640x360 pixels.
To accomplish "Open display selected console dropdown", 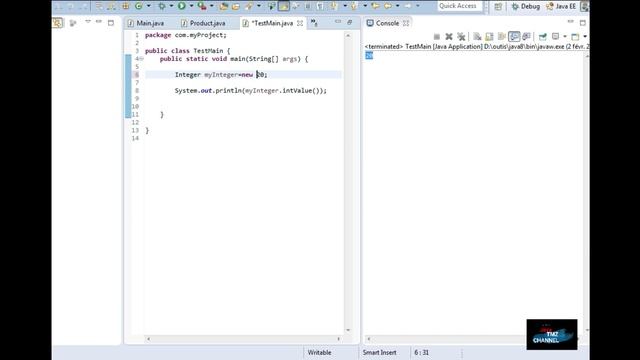I will 565,37.
